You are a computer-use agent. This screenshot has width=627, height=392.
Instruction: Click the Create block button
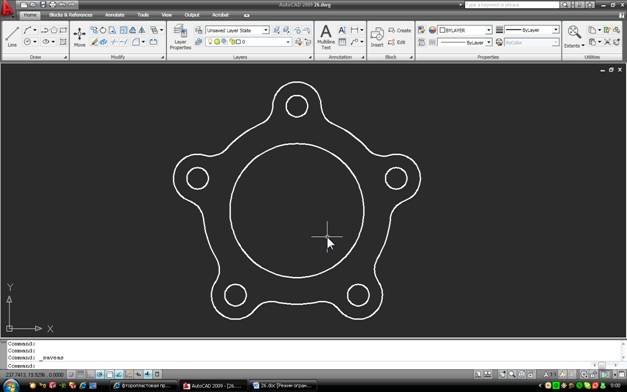pos(399,30)
